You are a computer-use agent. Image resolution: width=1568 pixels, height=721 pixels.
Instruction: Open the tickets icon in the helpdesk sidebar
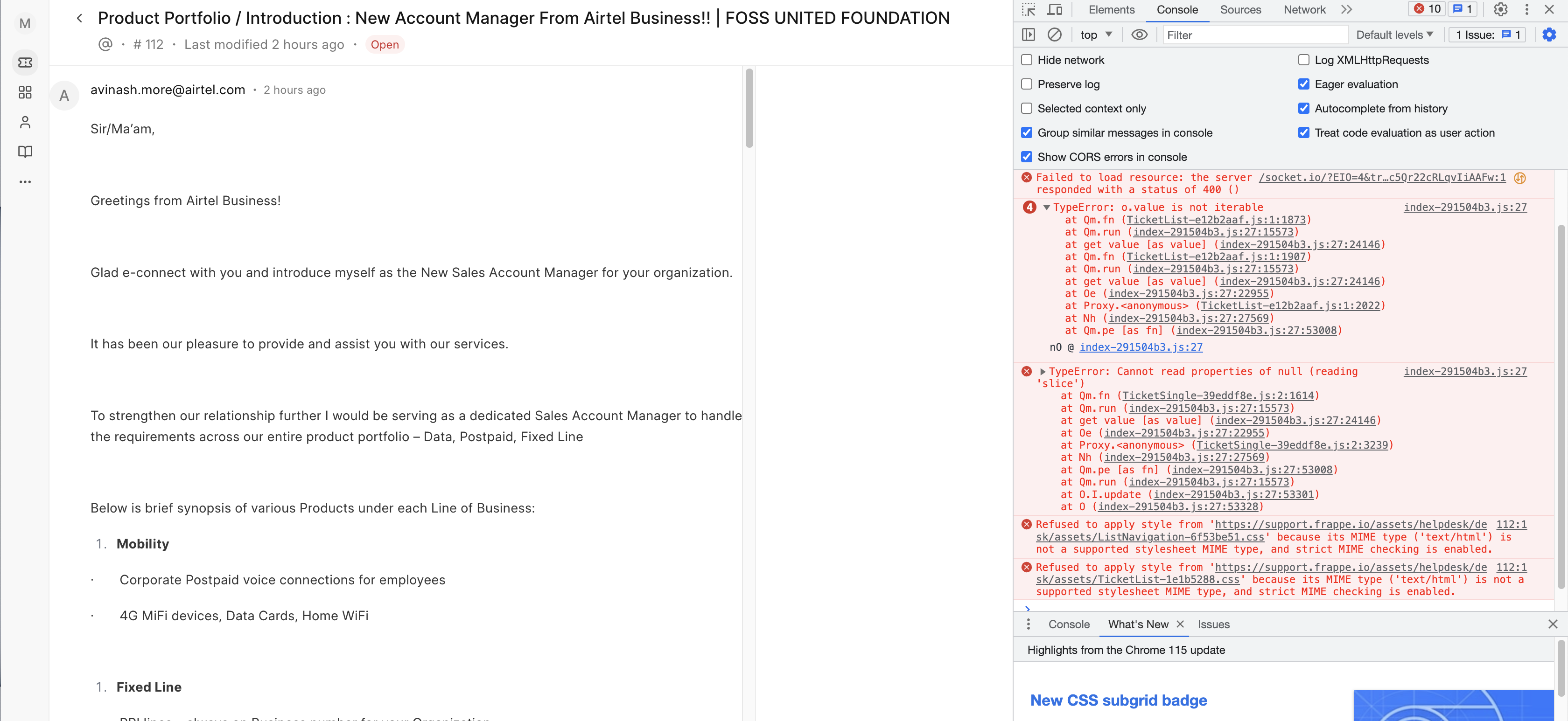[25, 62]
